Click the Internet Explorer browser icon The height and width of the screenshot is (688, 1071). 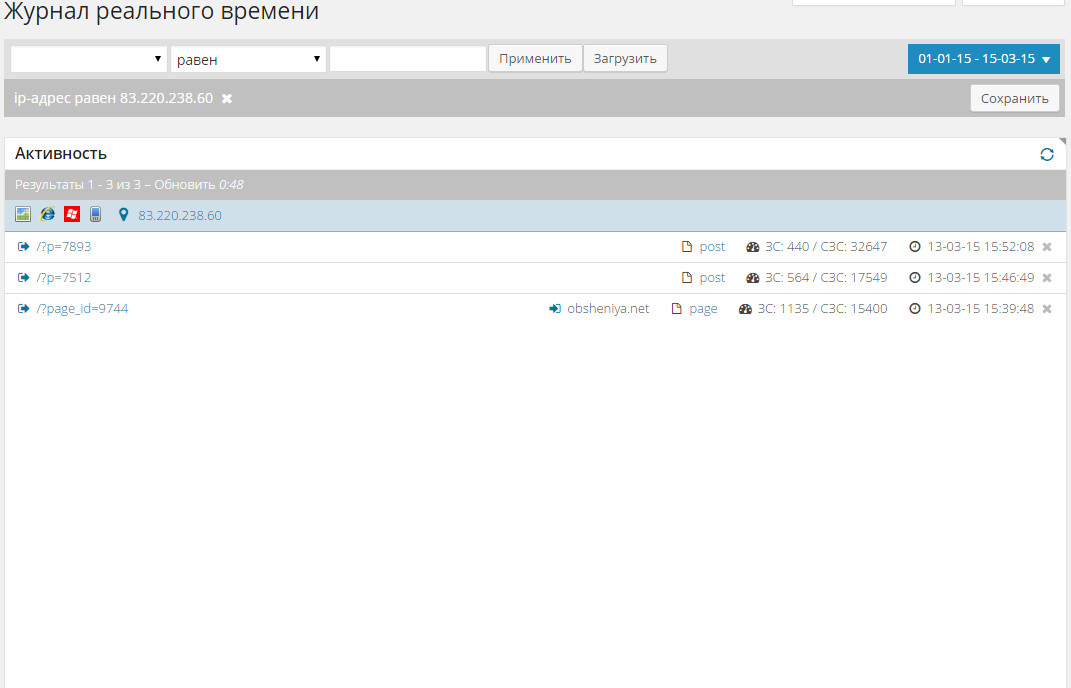pos(47,215)
